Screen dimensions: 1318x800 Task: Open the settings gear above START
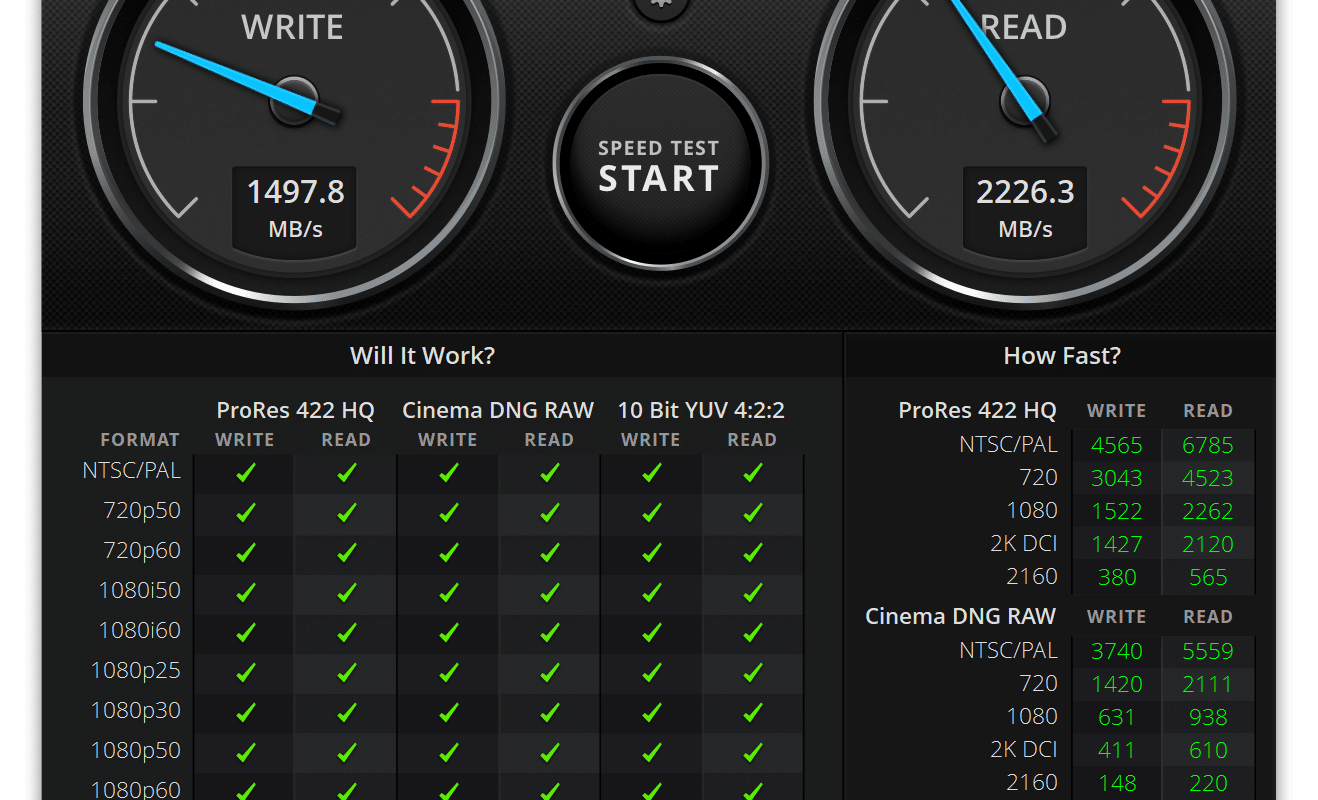coord(660,6)
